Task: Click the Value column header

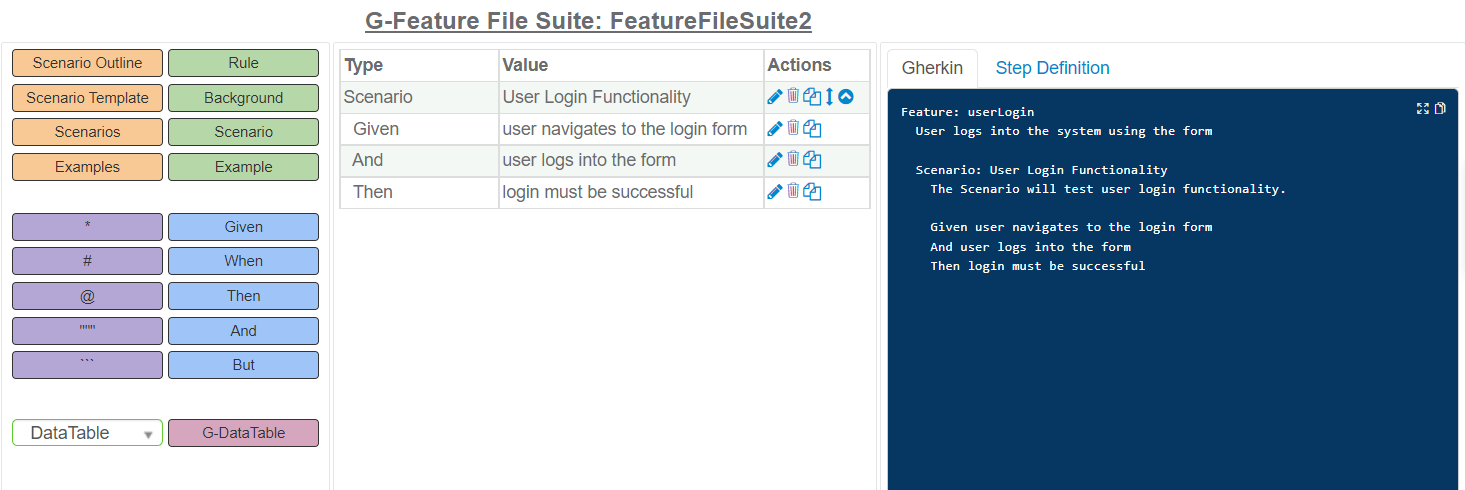Action: coord(631,65)
